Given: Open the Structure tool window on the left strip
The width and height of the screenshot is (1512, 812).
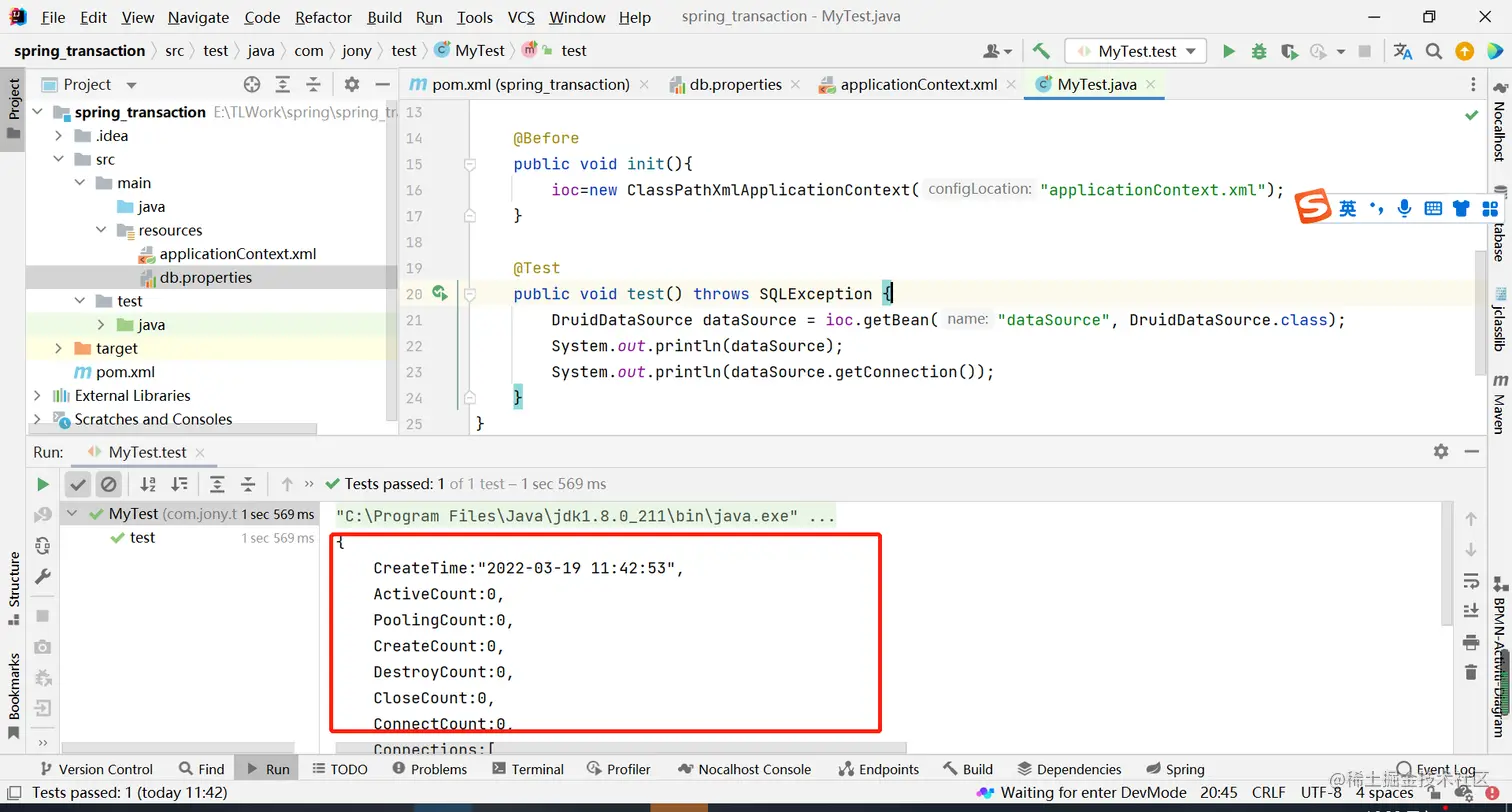Looking at the screenshot, I should coord(14,588).
